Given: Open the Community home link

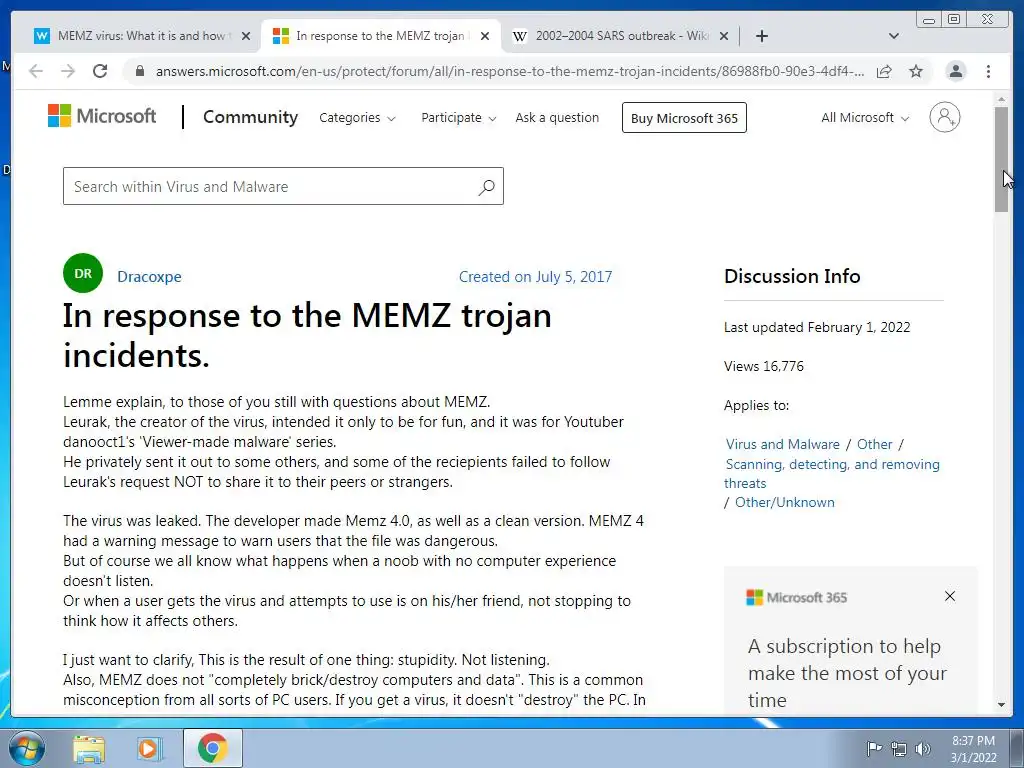Looking at the screenshot, I should click(250, 117).
